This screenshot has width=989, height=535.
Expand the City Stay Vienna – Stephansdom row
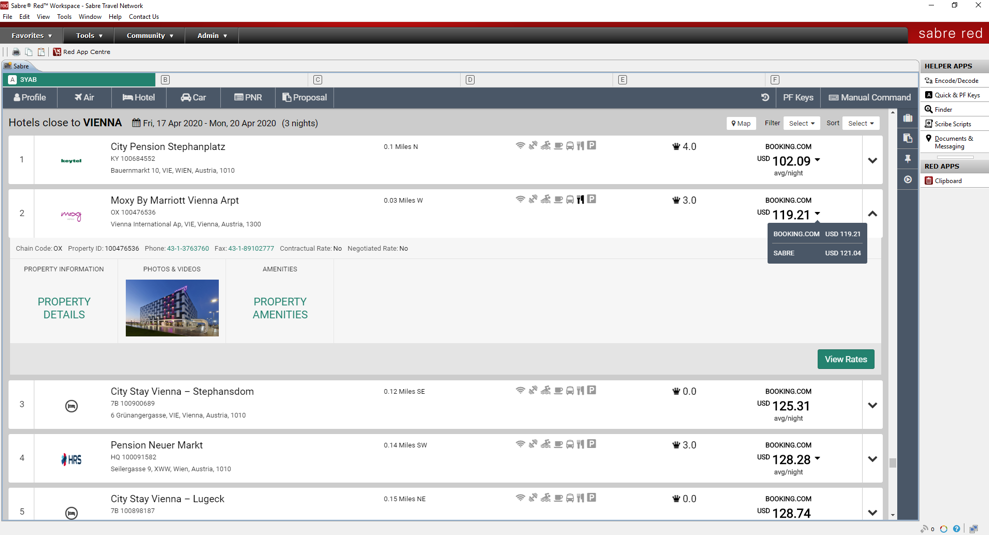click(872, 405)
